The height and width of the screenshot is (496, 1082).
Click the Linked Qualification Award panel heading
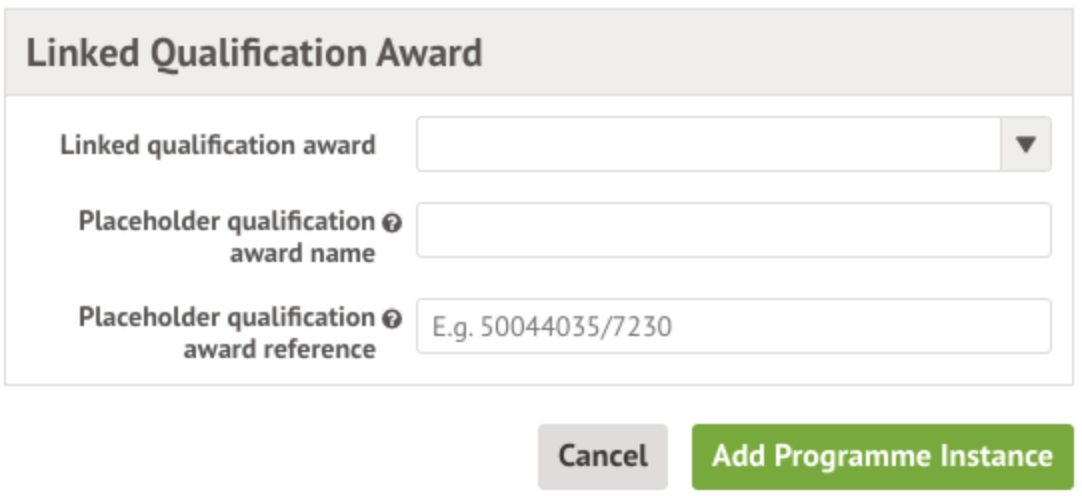[x=254, y=53]
